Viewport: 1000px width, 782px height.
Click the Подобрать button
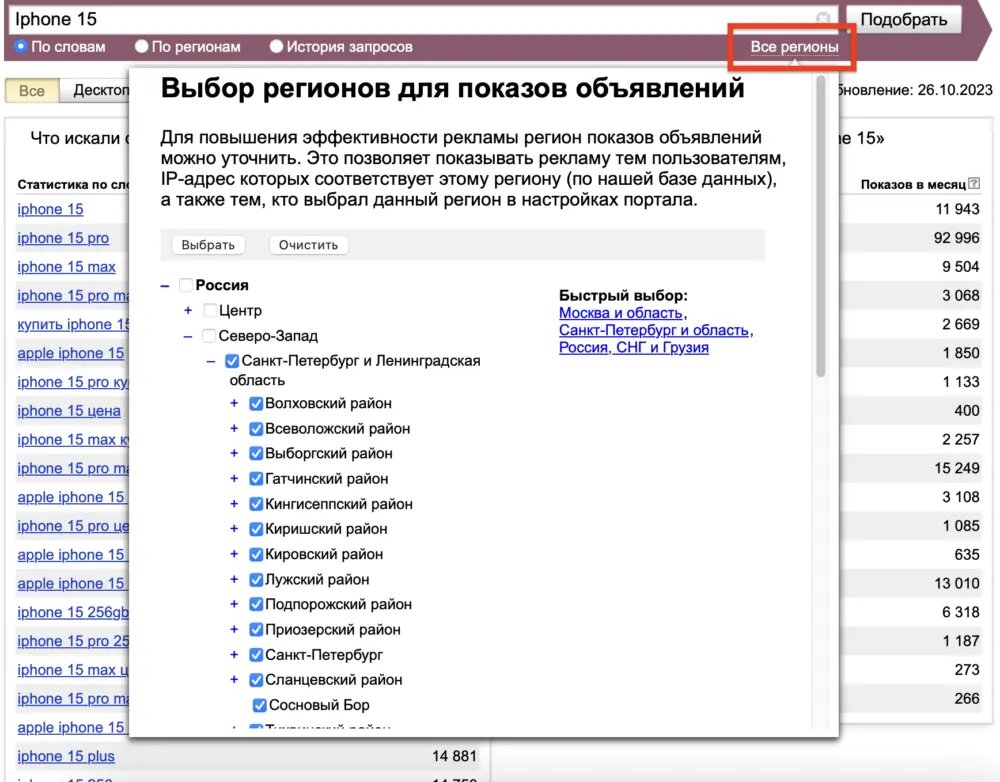tap(904, 20)
